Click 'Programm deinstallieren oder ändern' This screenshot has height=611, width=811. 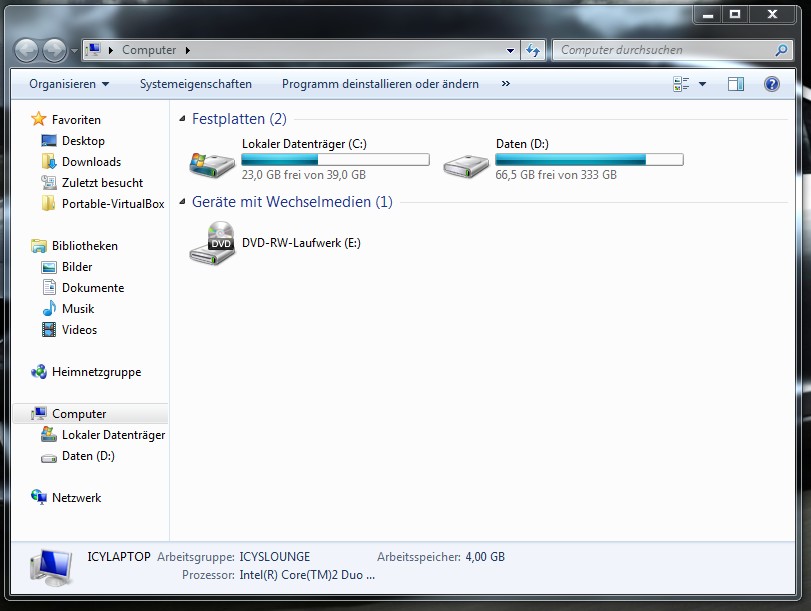coord(380,84)
